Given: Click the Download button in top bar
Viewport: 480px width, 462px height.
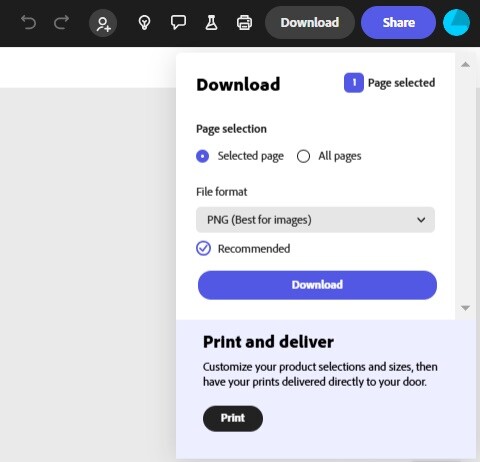Looking at the screenshot, I should point(310,23).
